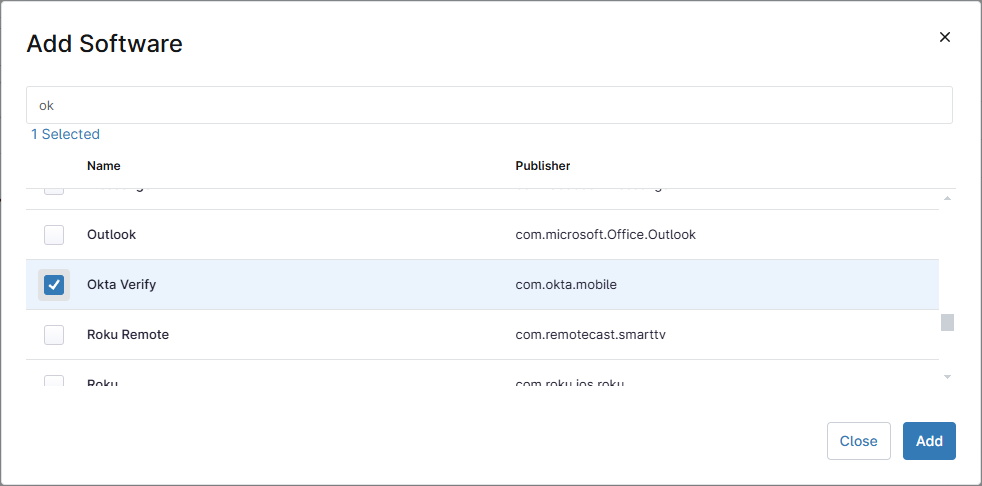Image resolution: width=982 pixels, height=486 pixels.
Task: Select the Roku Remote name text
Action: click(128, 335)
